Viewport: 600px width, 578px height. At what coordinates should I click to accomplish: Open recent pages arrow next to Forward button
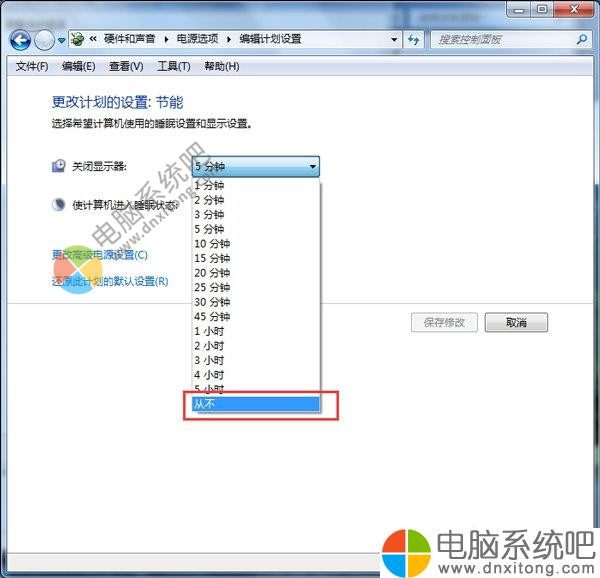tap(62, 40)
